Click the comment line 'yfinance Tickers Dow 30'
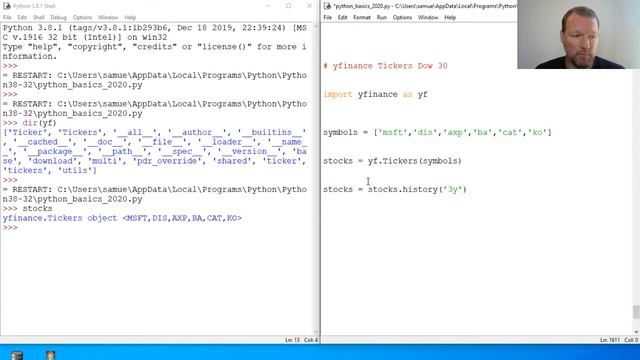This screenshot has height=360, width=640. click(x=385, y=66)
